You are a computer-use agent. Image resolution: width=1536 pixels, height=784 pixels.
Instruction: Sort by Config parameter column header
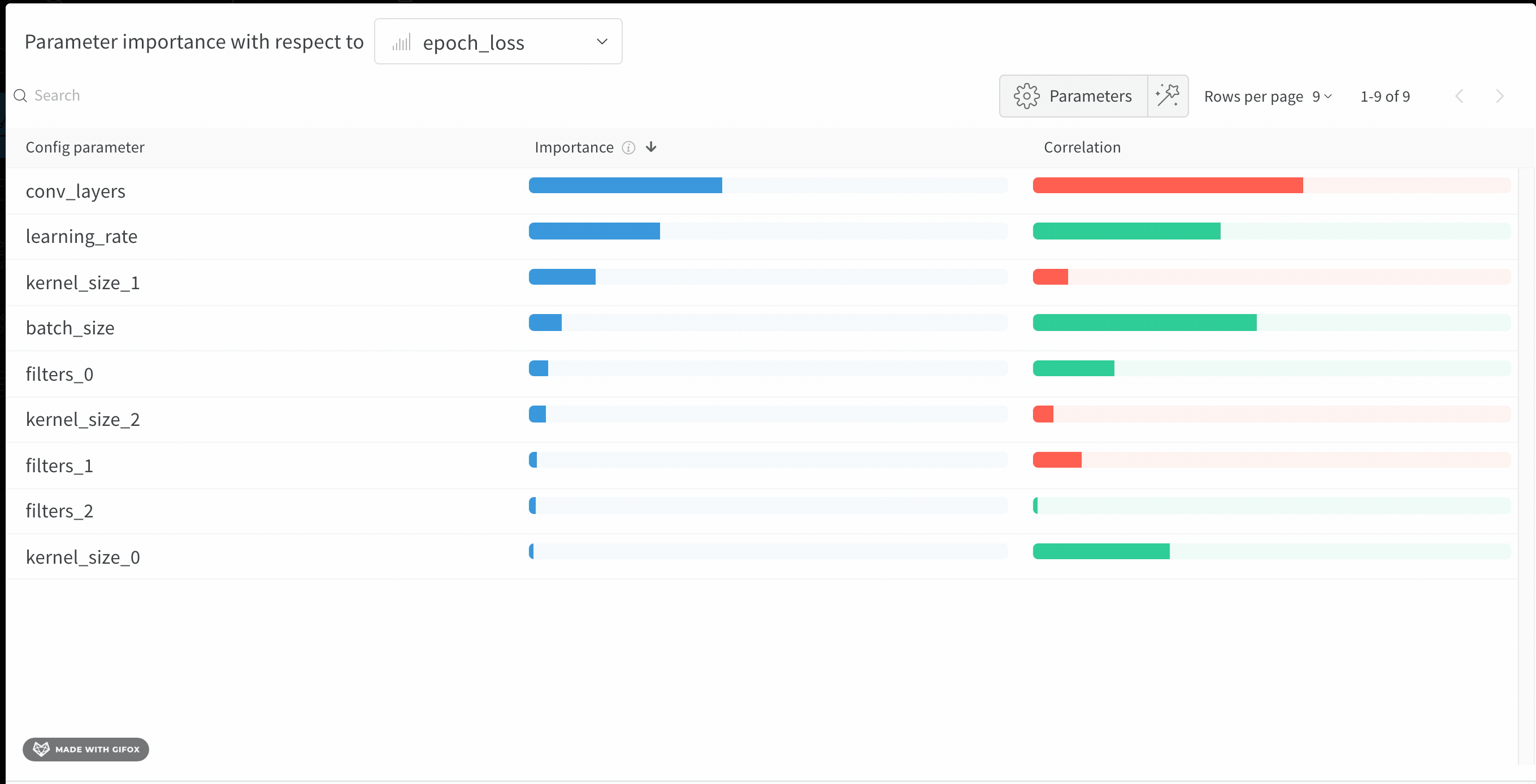tap(85, 147)
